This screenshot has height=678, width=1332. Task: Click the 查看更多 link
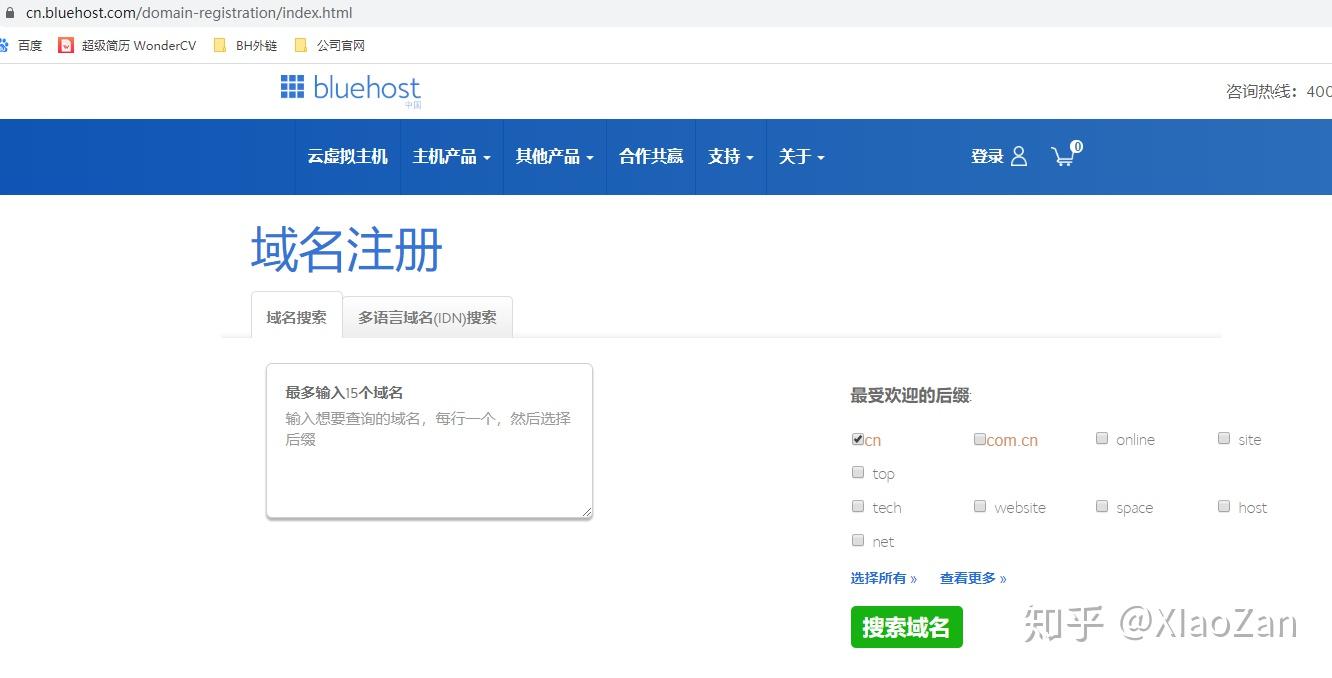tap(973, 578)
